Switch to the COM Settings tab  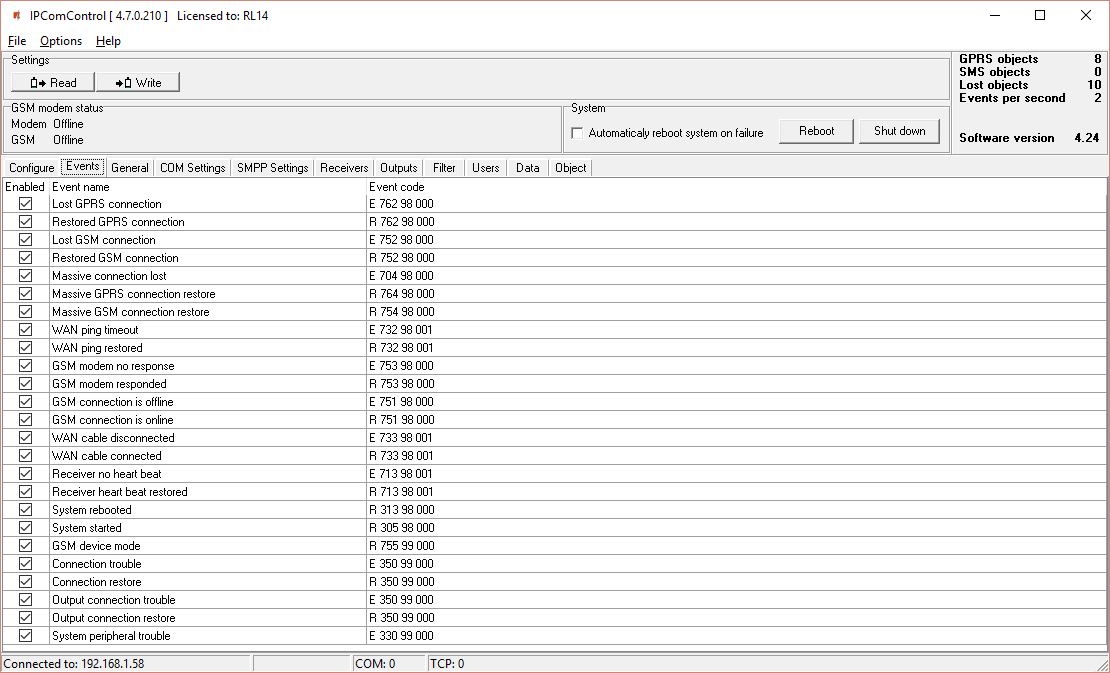[x=192, y=168]
